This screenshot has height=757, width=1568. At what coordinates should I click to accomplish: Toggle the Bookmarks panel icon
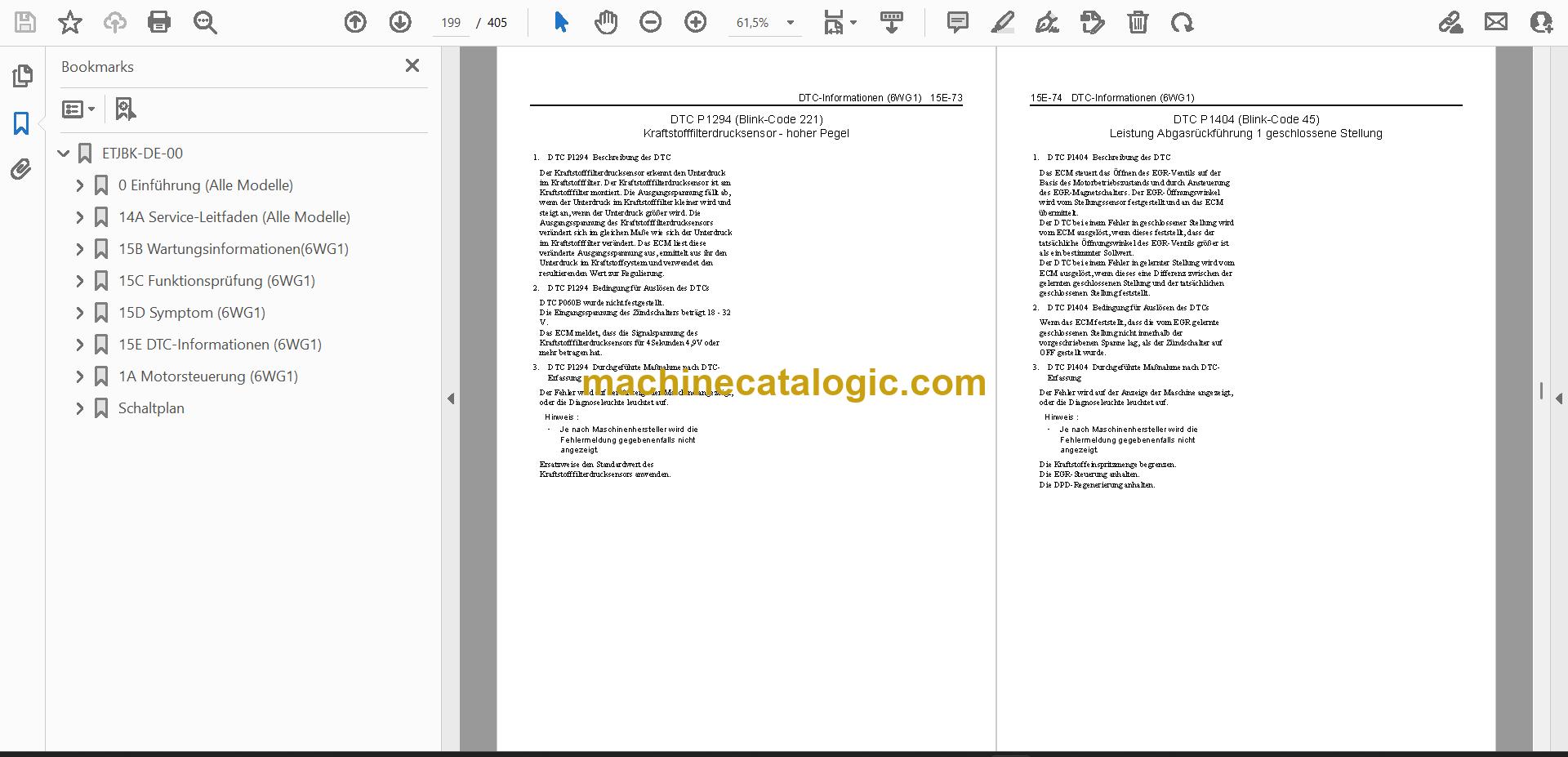point(21,123)
